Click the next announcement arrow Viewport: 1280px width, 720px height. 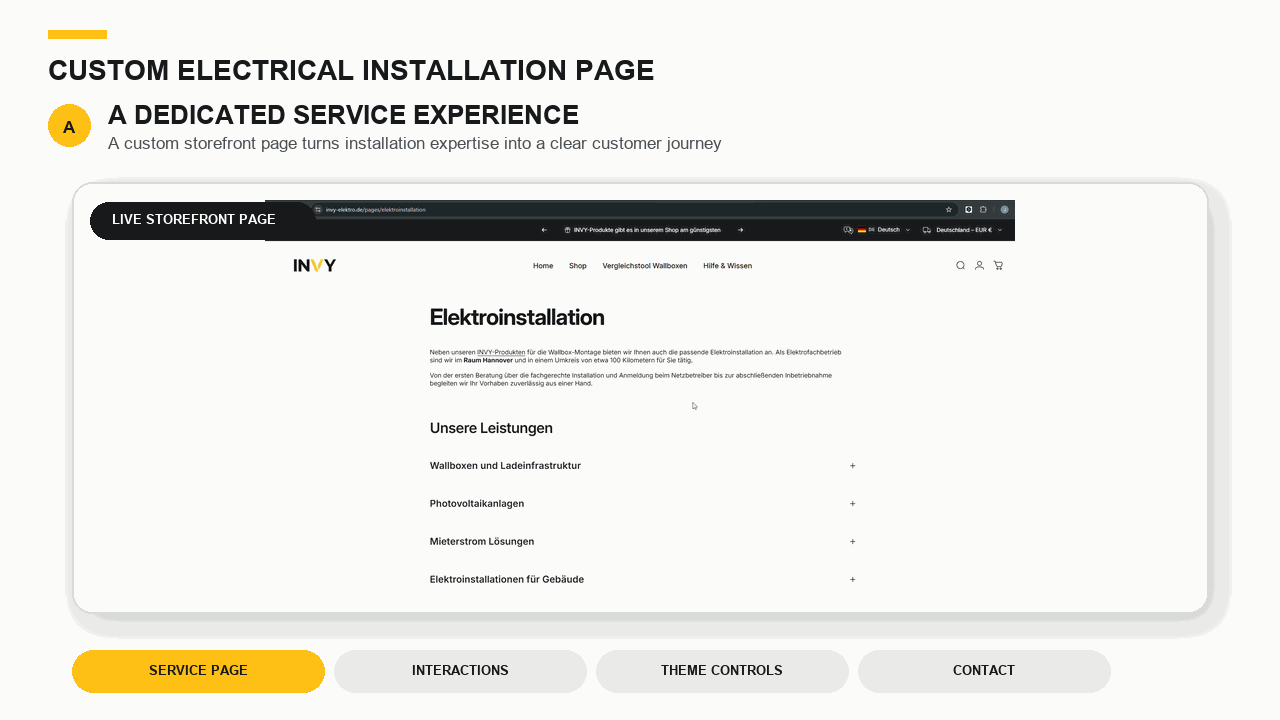pos(740,230)
